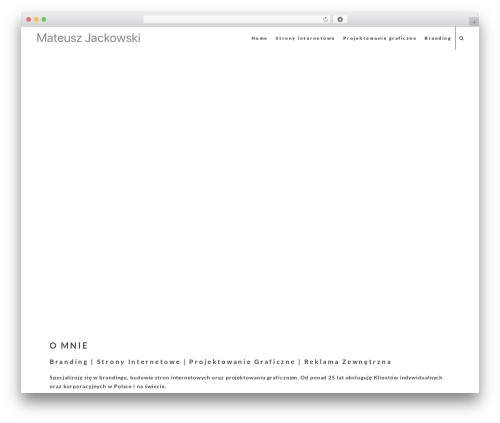This screenshot has width=500, height=423.
Task: Click the O MNIE heading
Action: pos(69,346)
